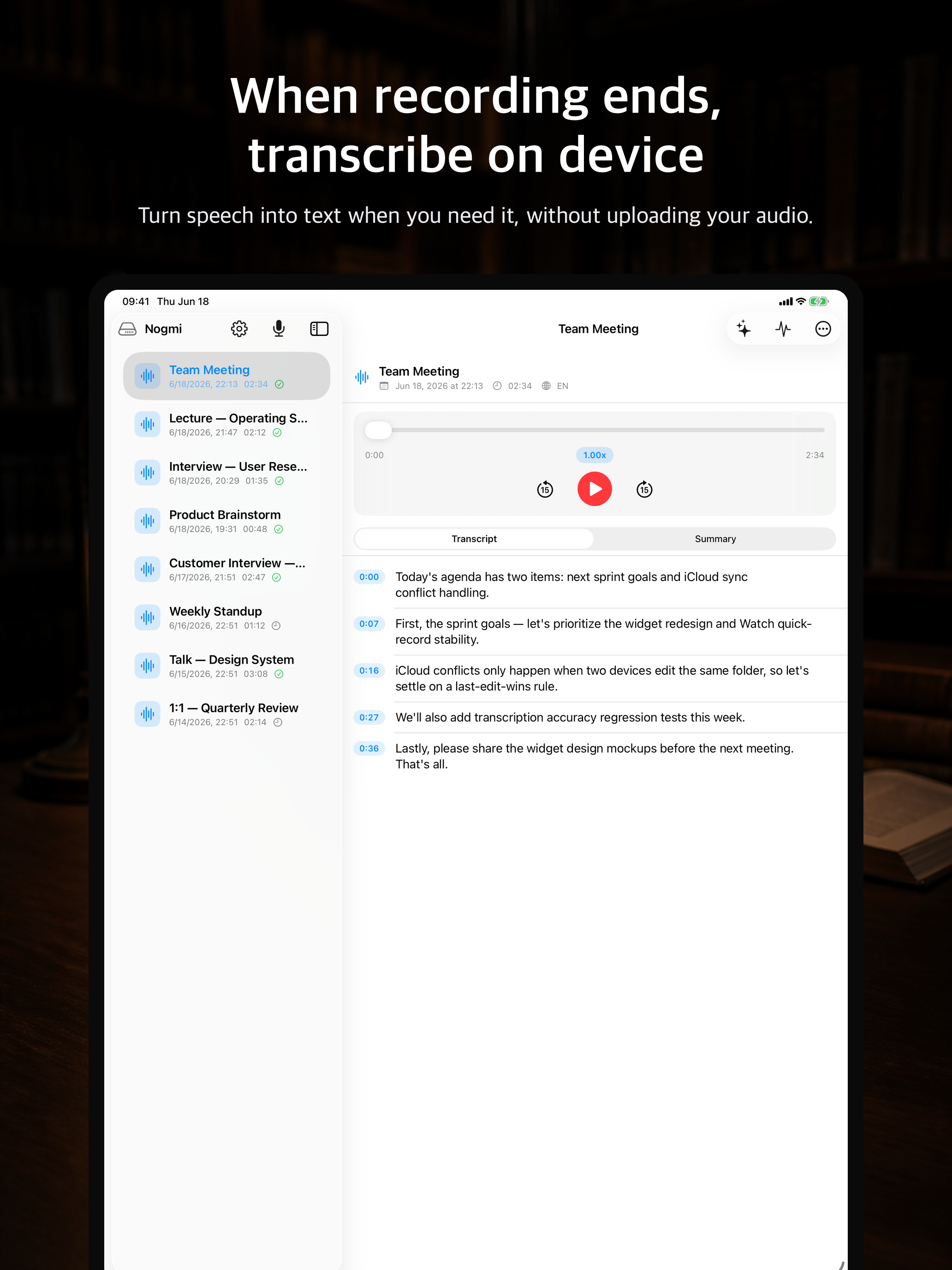Open settings gear in Nogmi sidebar
Viewport: 952px width, 1270px height.
(239, 329)
